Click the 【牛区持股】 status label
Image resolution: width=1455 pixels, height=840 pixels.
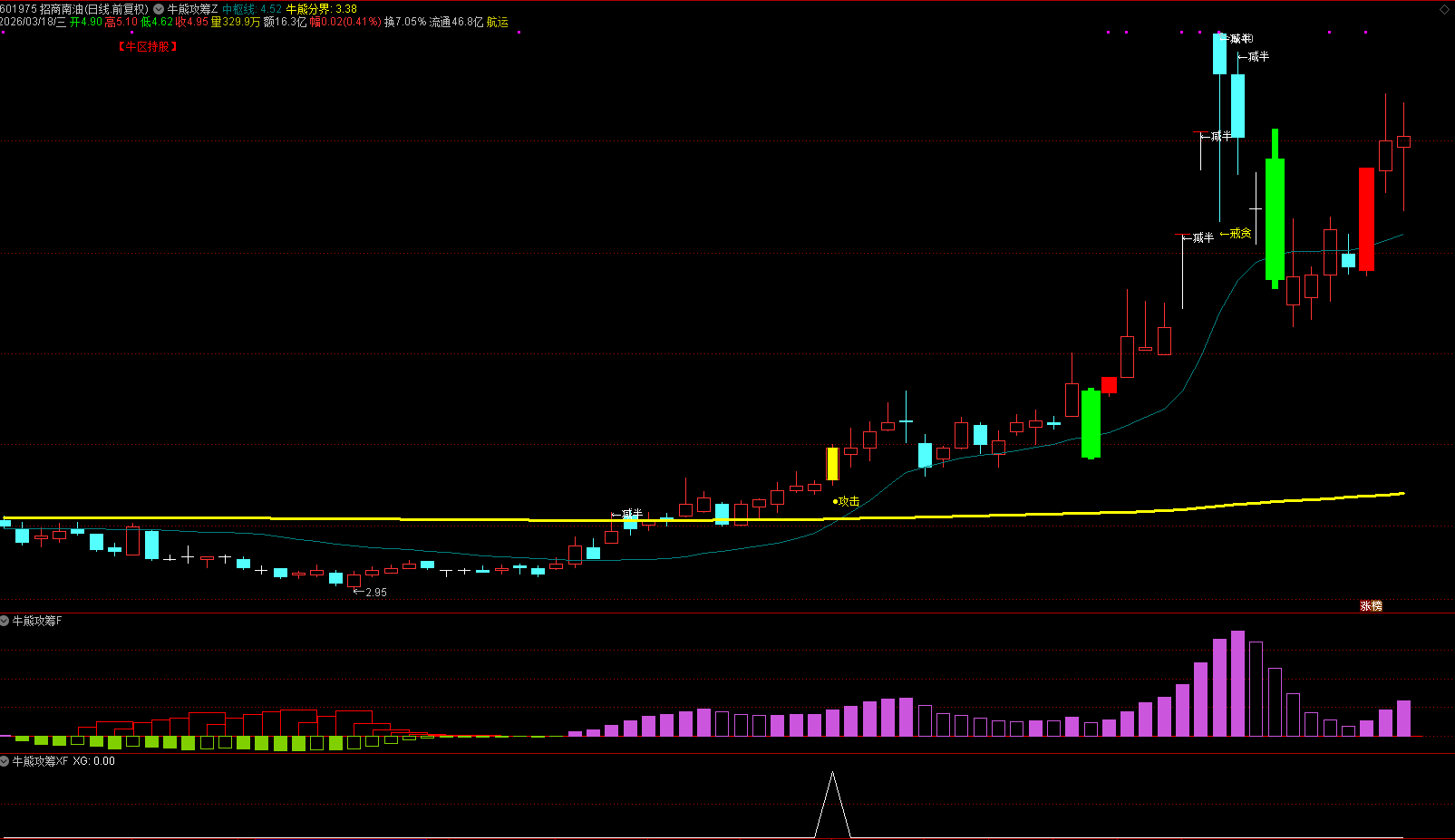[x=147, y=46]
